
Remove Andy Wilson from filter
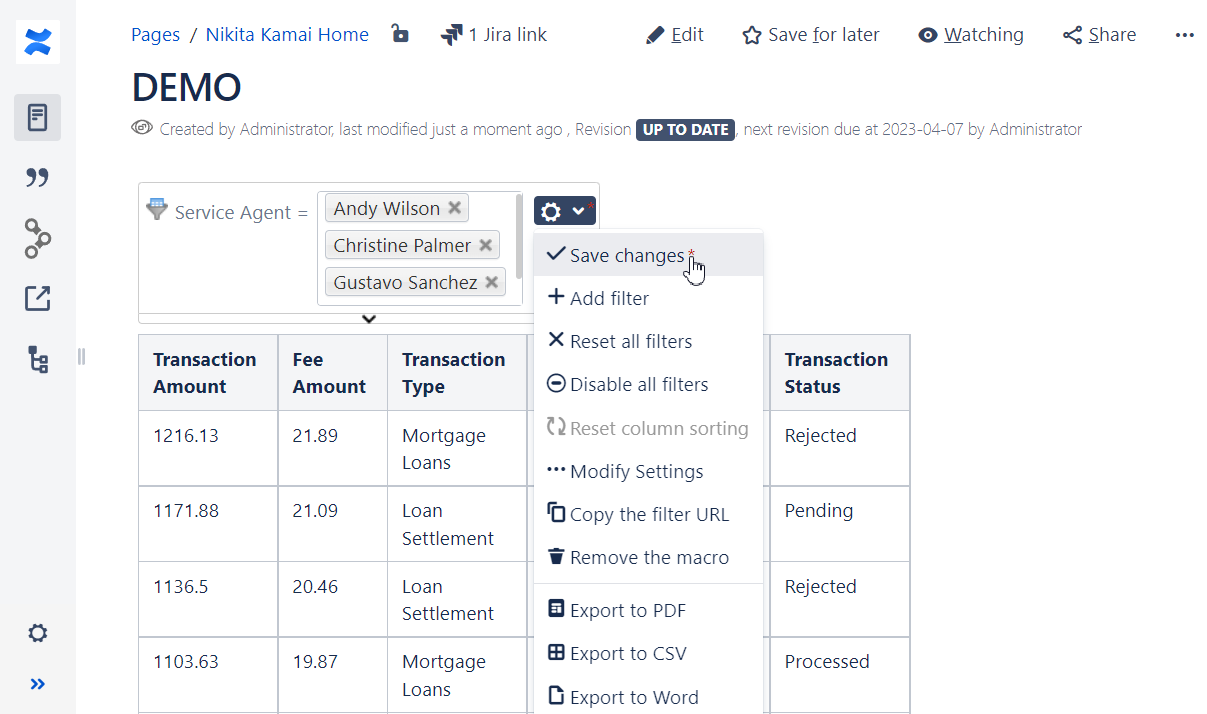(454, 208)
